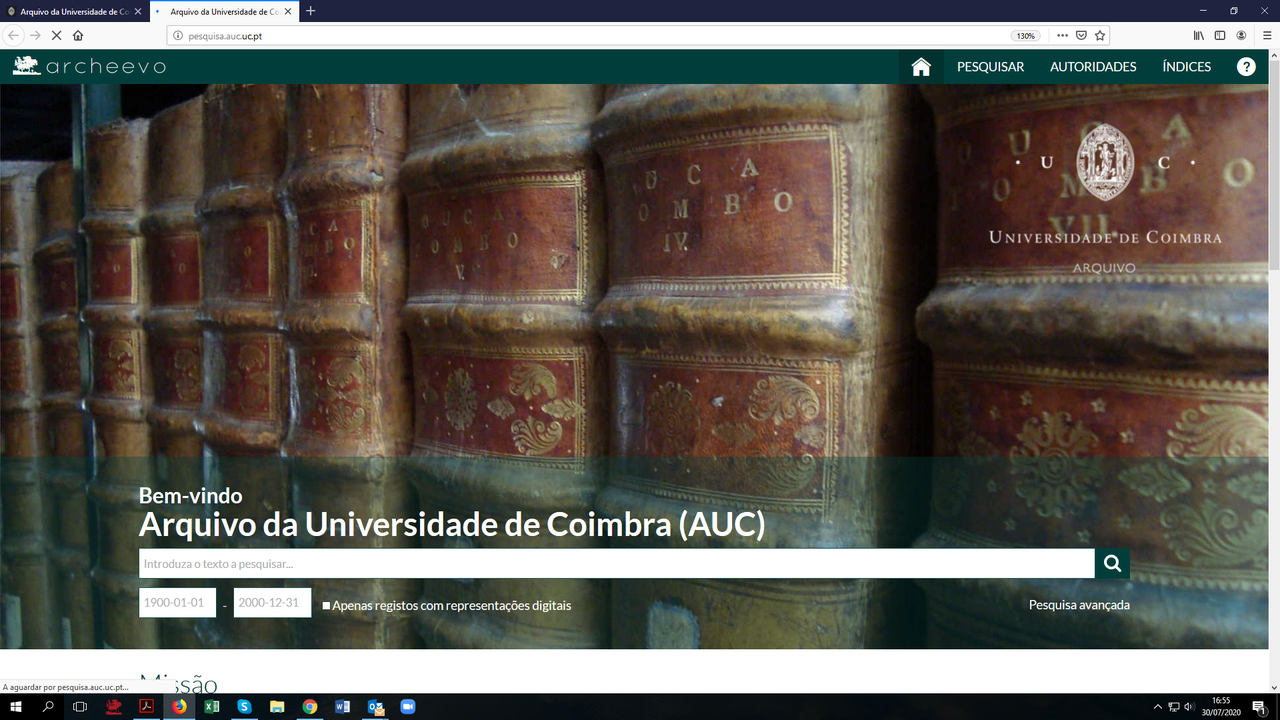Click the start date field 1900-01-01
The width and height of the screenshot is (1280, 720).
(x=177, y=603)
